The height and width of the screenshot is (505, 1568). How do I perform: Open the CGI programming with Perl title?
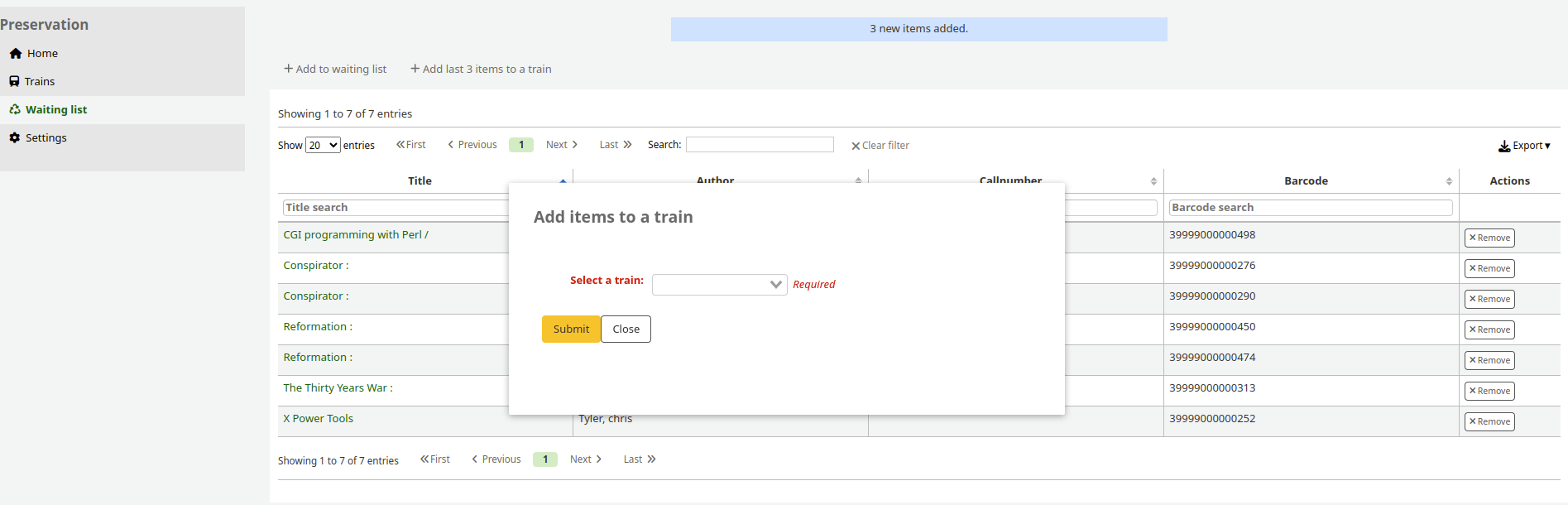click(356, 235)
